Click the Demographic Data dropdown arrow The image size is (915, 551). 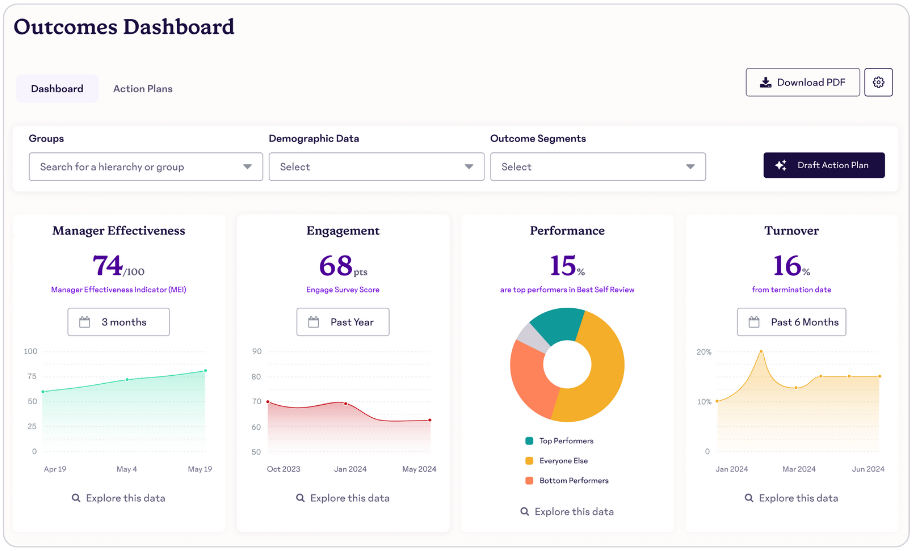(x=469, y=167)
